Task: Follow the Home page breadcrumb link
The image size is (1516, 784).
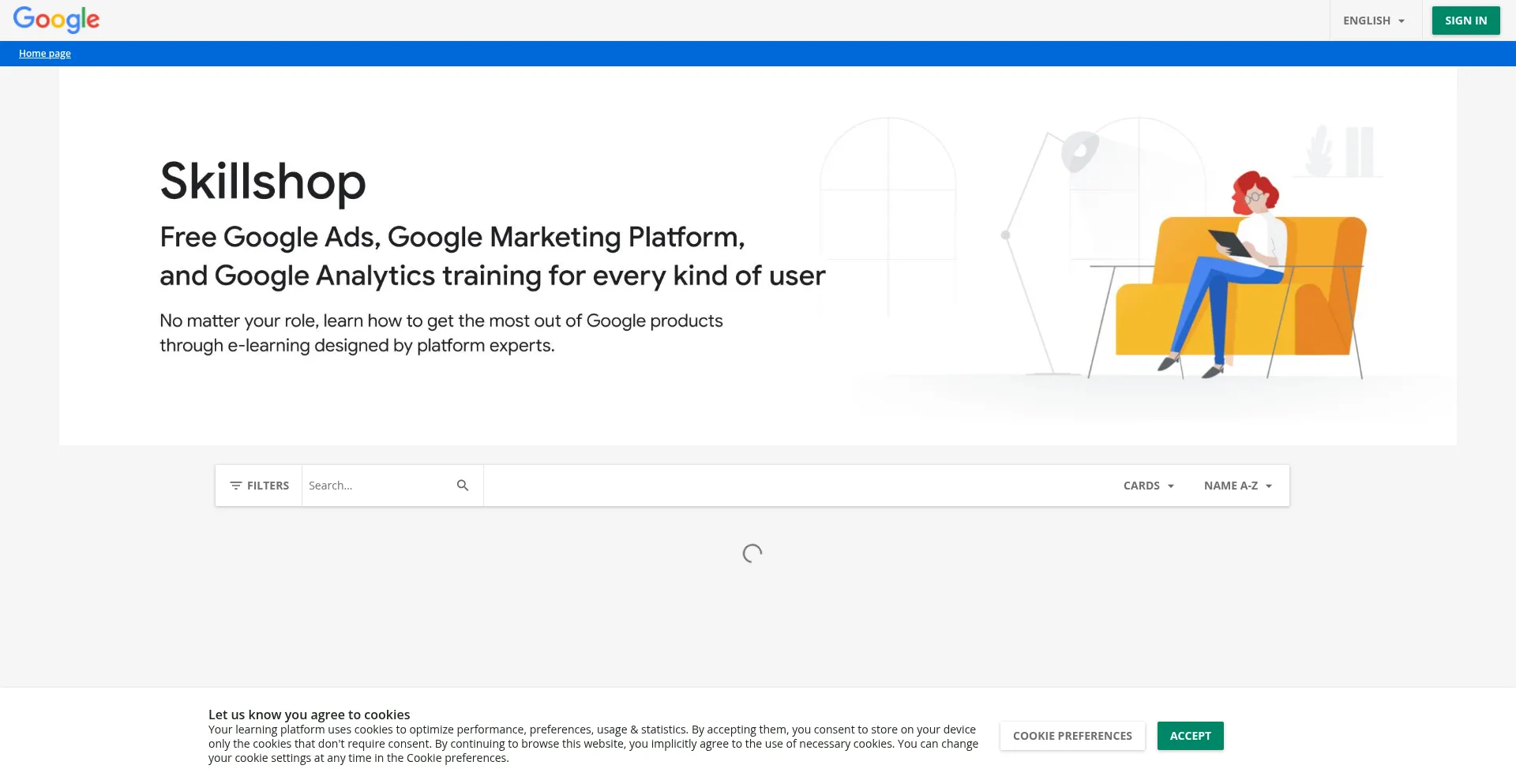Action: click(x=45, y=54)
